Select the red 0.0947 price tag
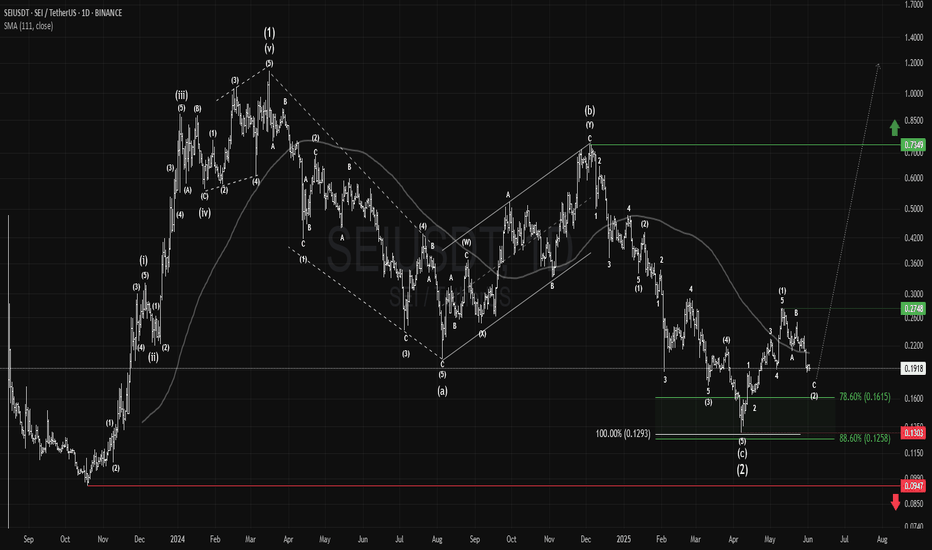The width and height of the screenshot is (932, 550). (x=914, y=486)
